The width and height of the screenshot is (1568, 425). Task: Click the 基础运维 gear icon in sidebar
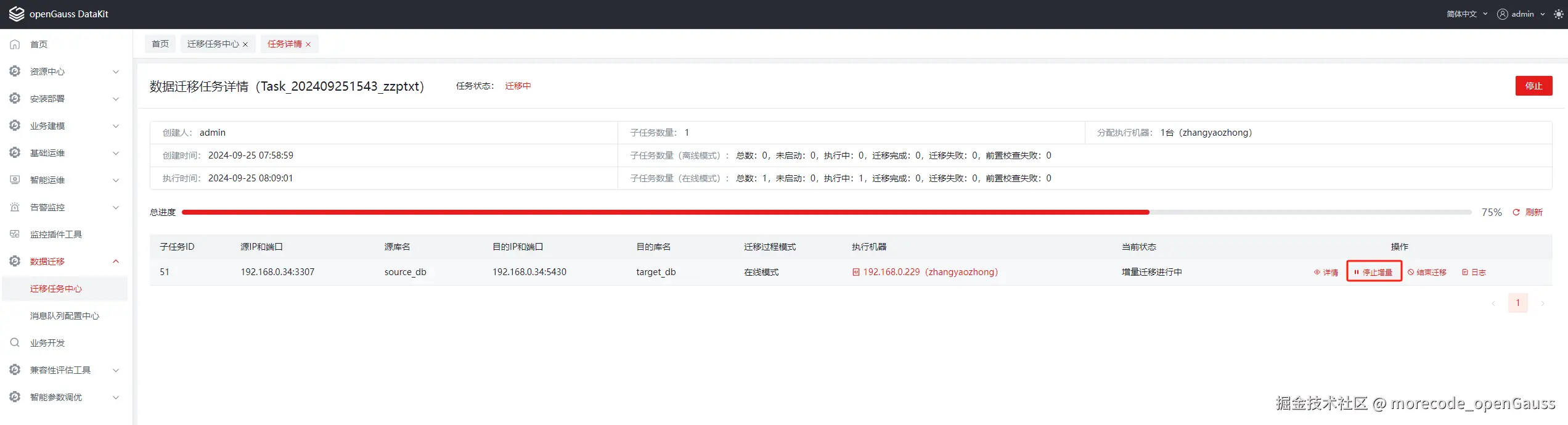tap(15, 153)
